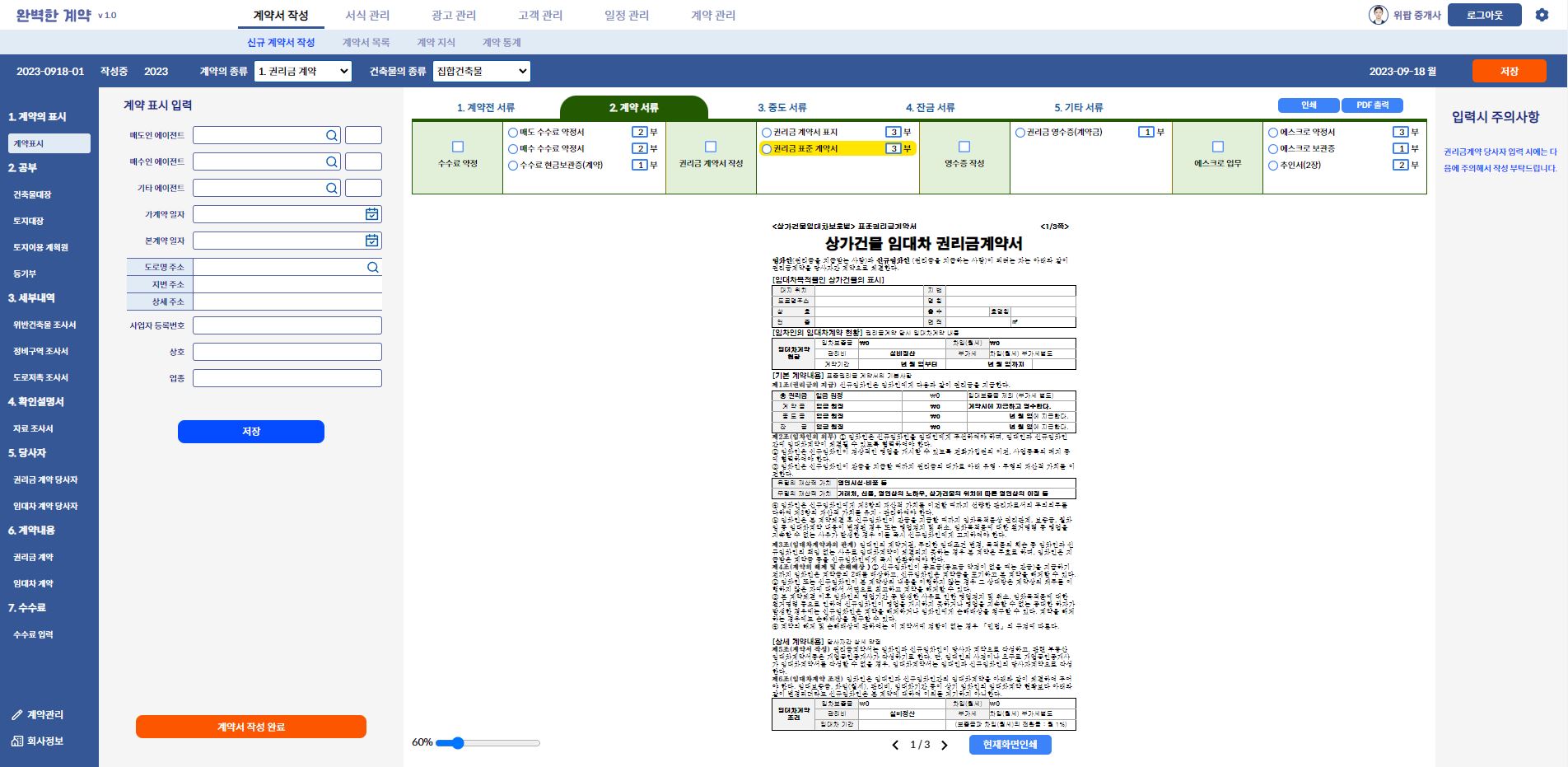Click search icon in 매도인 에이전트 field
This screenshot has width=1568, height=767.
click(x=331, y=136)
